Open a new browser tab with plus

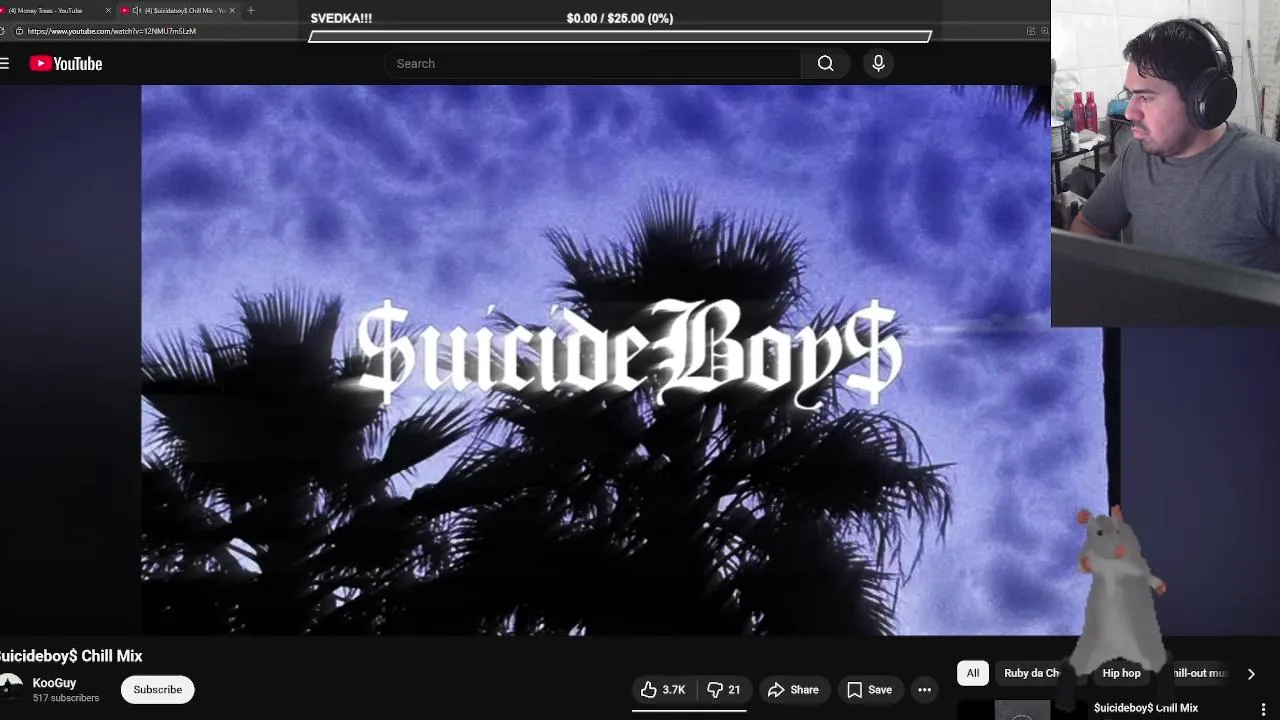[x=251, y=10]
